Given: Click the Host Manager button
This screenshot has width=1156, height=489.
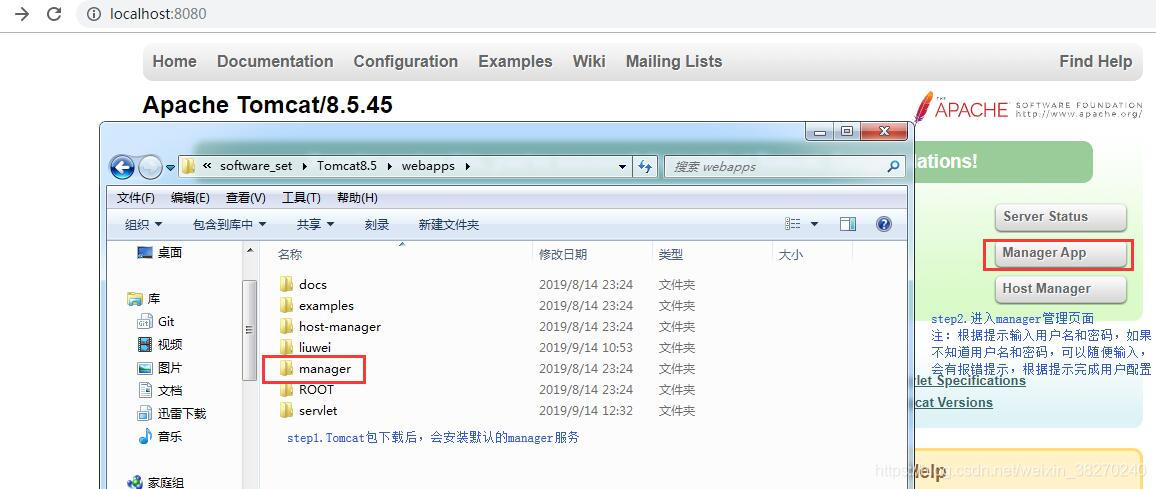Looking at the screenshot, I should 1060,289.
